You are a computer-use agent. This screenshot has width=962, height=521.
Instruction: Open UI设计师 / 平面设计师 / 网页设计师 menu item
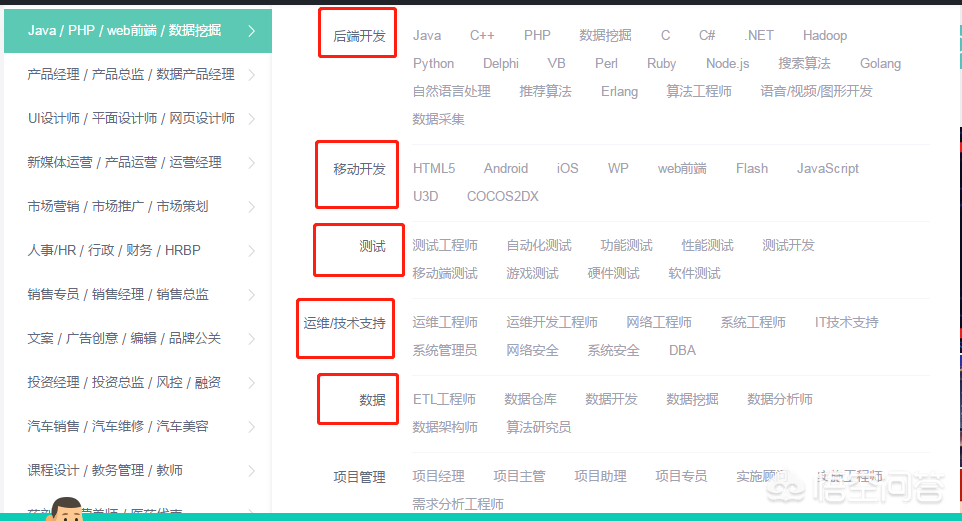point(131,118)
